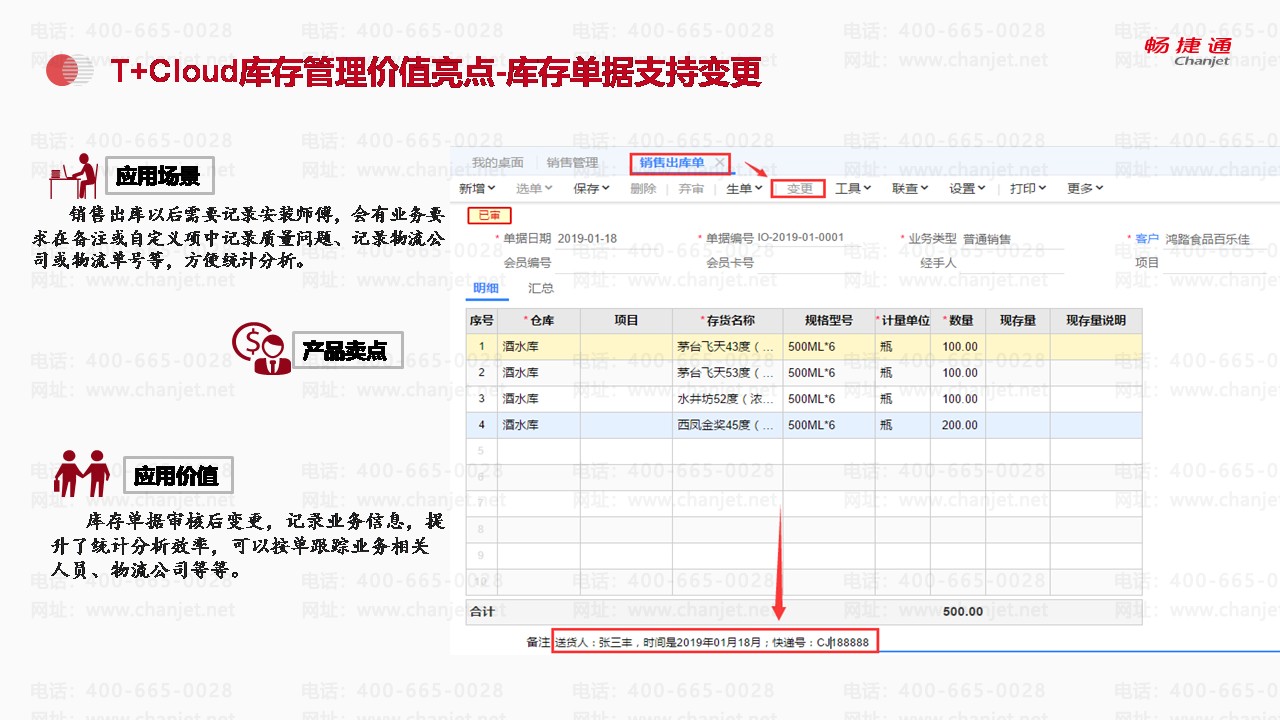Click the 数量 column header

point(958,321)
